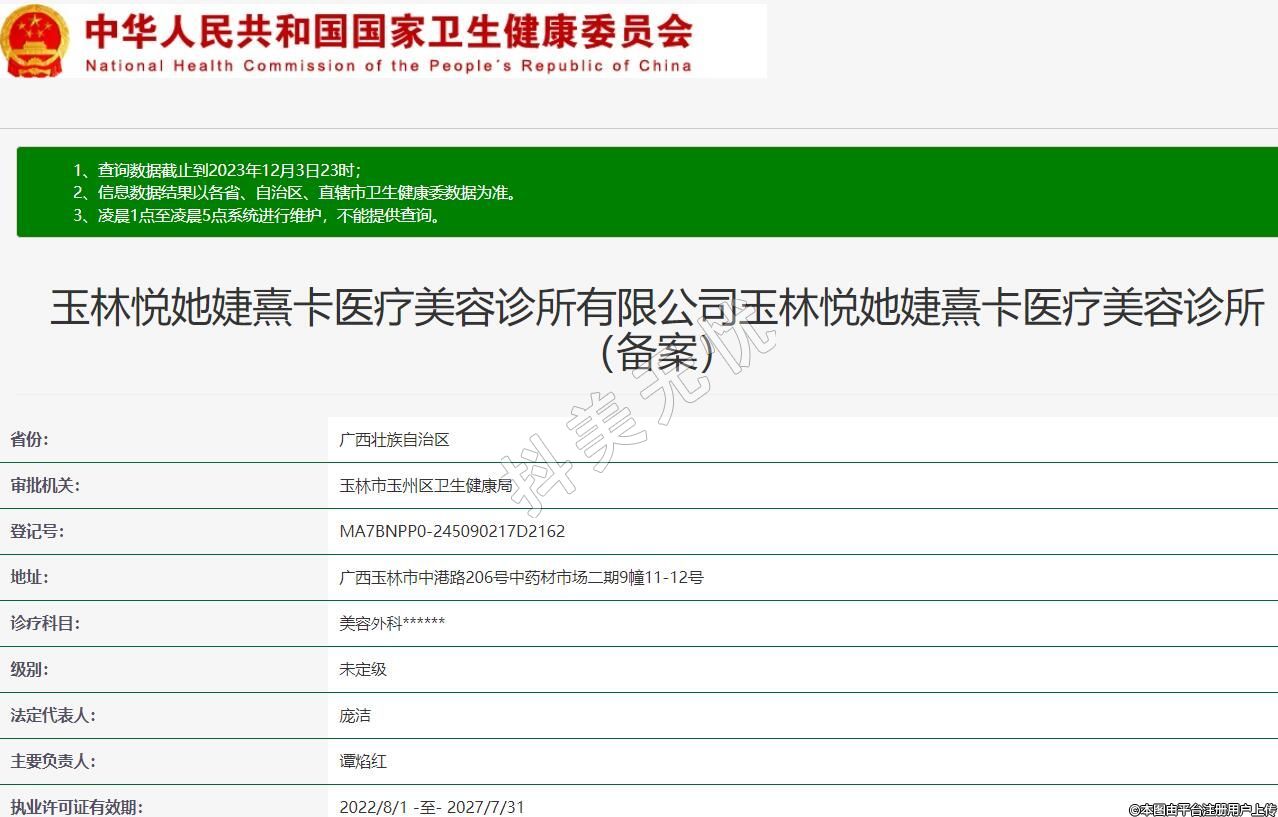Click the clinic address value text

click(521, 577)
